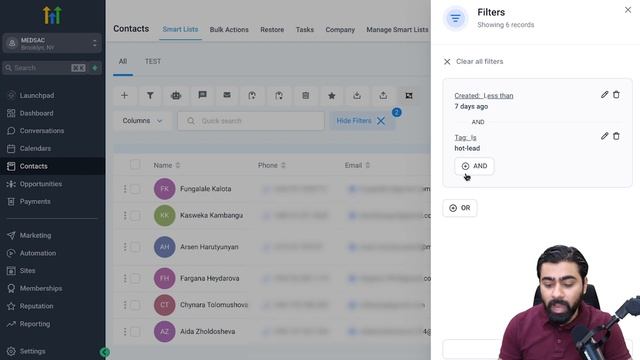
Task: Click the star review toolbar icon
Action: coord(331,96)
